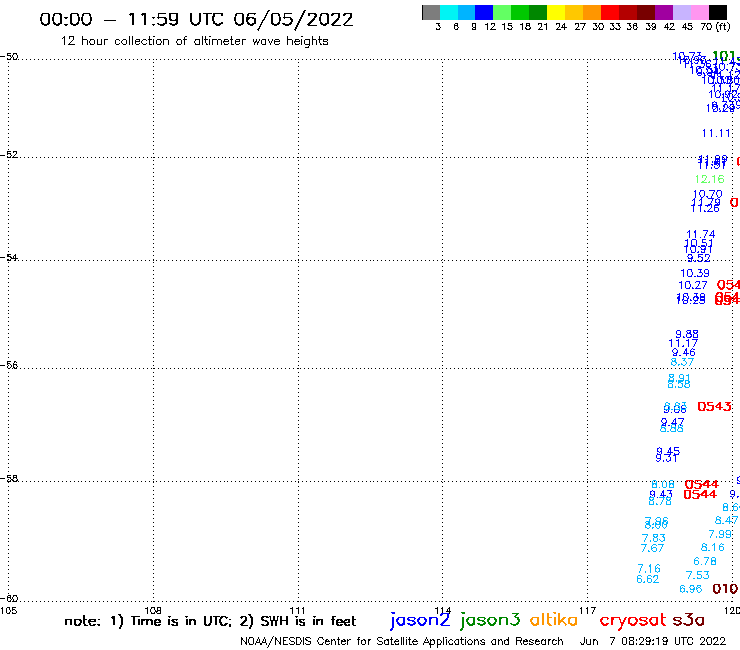Click the gray swatch in the color scale
The image size is (740, 650).
431,12
